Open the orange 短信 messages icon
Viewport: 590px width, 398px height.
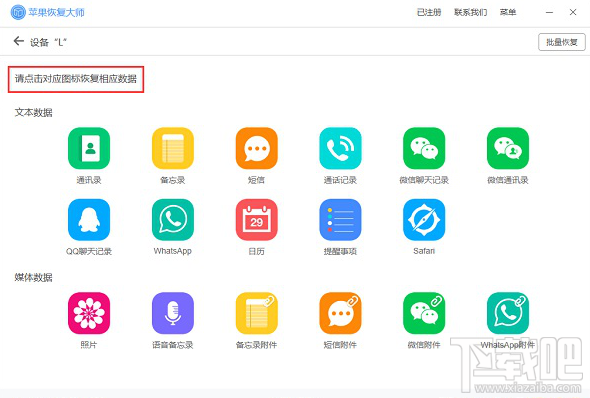pos(257,148)
